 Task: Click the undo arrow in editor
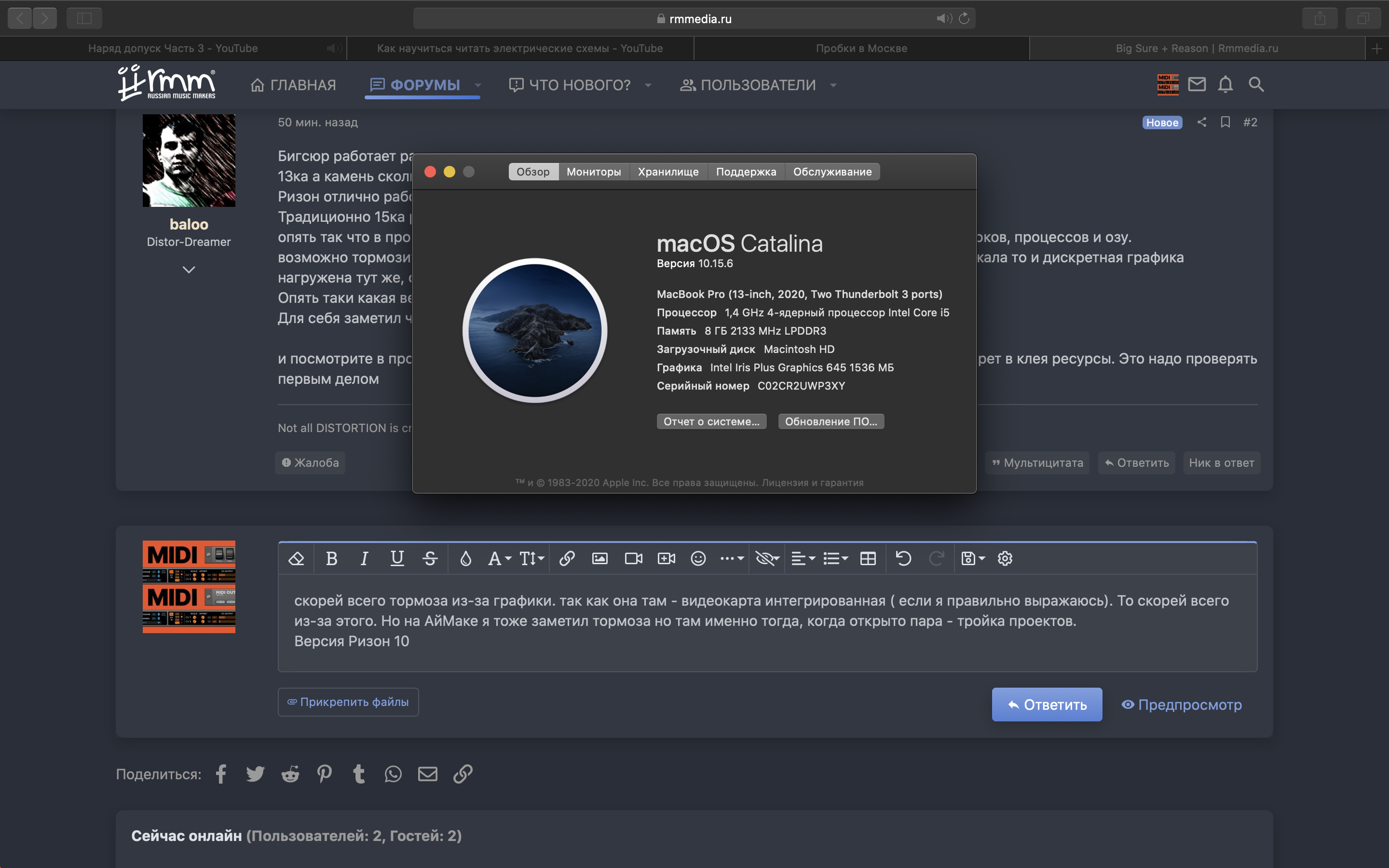tap(903, 558)
